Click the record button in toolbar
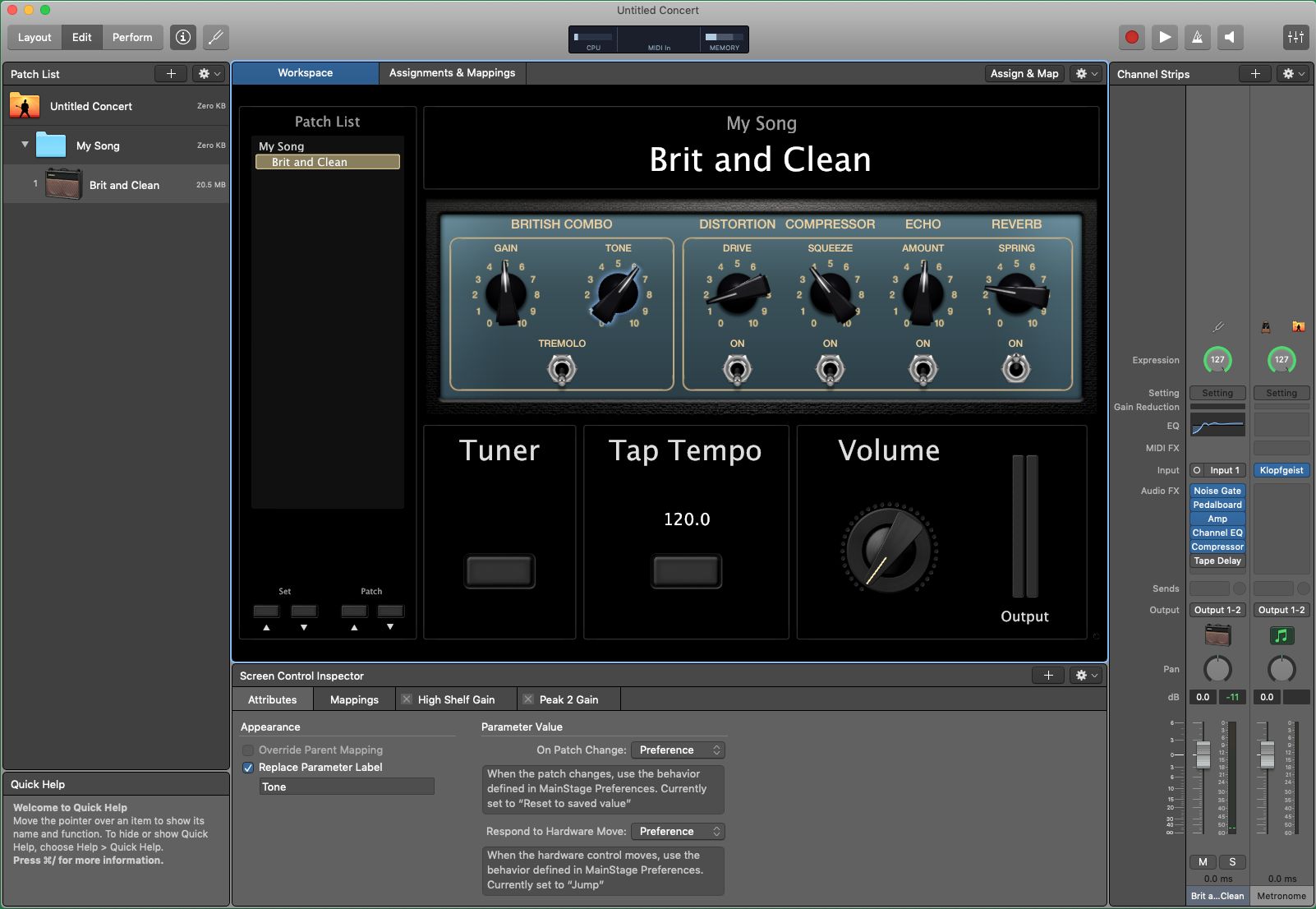 (x=1132, y=37)
